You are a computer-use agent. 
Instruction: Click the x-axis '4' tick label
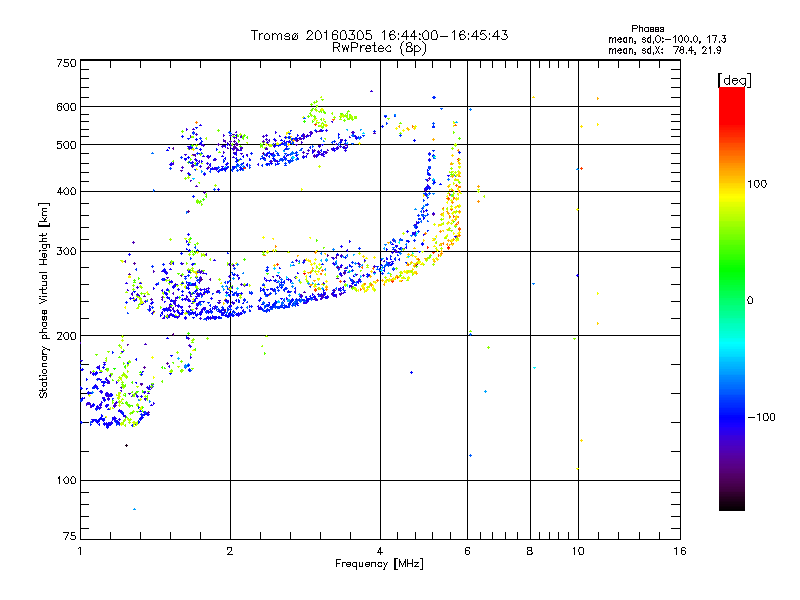380,551
